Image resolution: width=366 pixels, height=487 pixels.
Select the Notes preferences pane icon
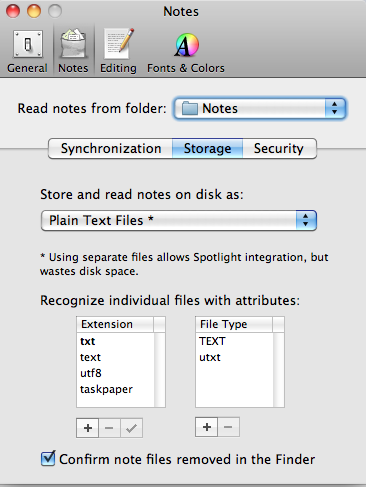tap(73, 51)
